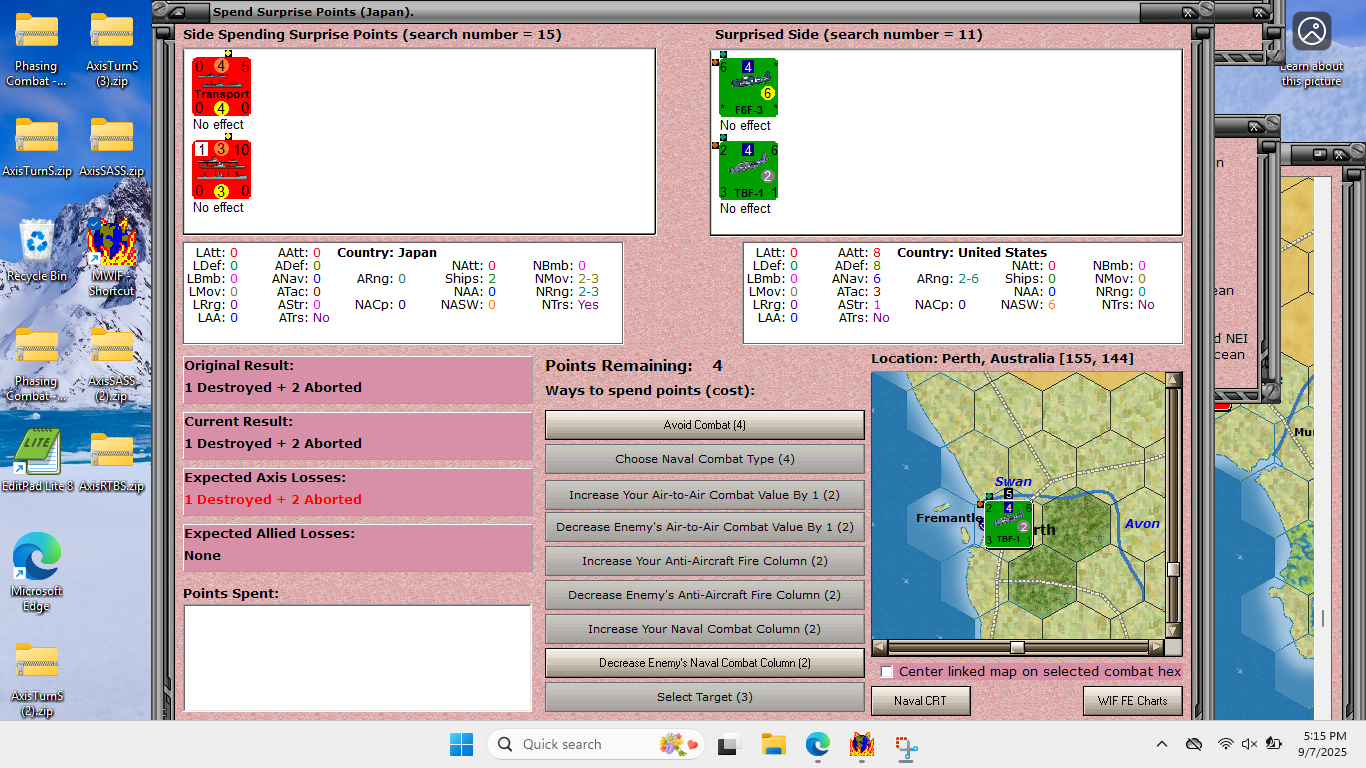
Task: Click Avoid Combat (4) button
Action: [x=704, y=425]
